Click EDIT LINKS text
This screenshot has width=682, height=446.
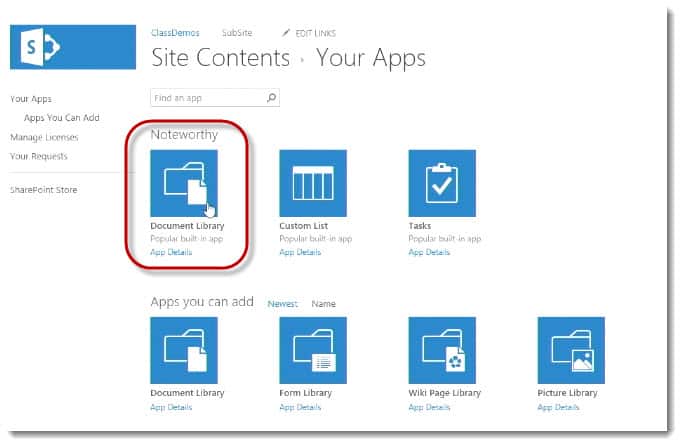(x=315, y=33)
